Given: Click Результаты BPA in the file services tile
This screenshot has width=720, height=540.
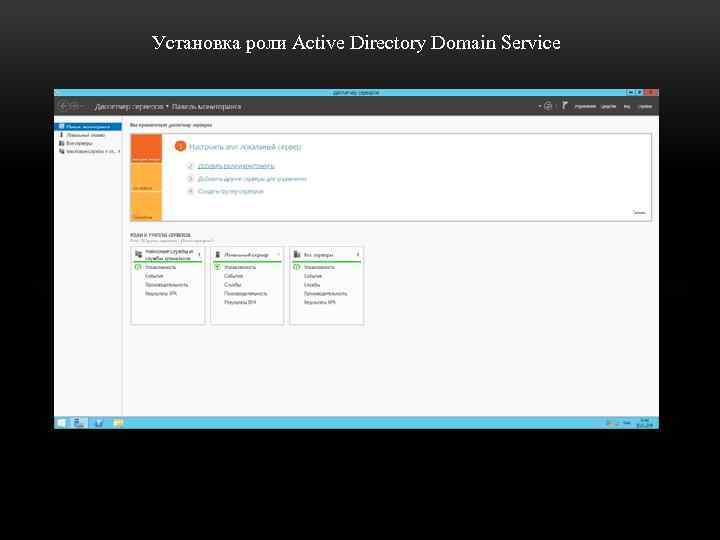Looking at the screenshot, I should (161, 293).
